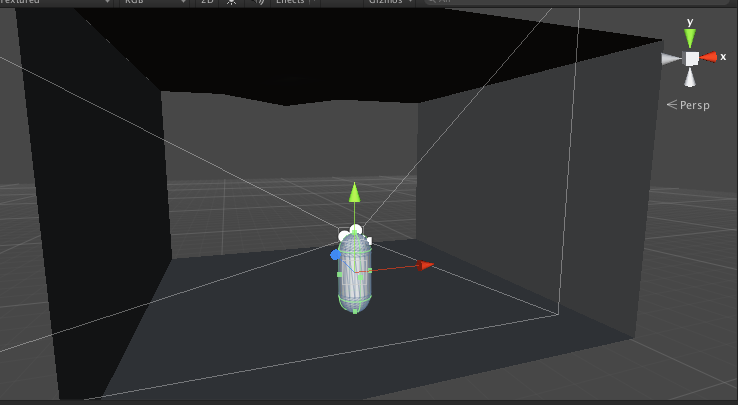
Task: Click the green Y-axis cone on the orientation gizmo
Action: (690, 38)
